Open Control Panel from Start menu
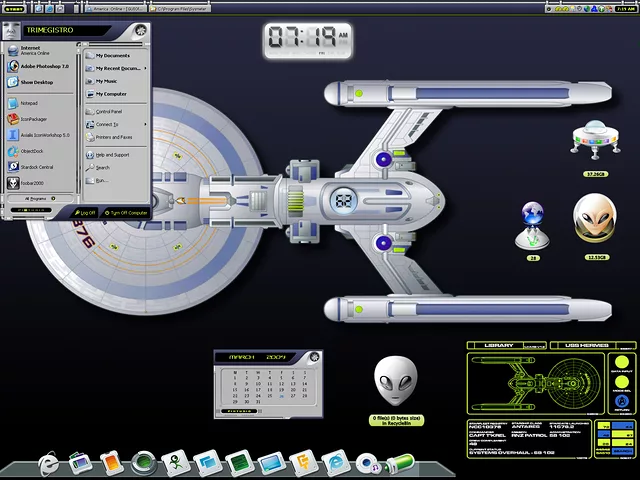Screen dimensions: 640x480 click(108, 111)
